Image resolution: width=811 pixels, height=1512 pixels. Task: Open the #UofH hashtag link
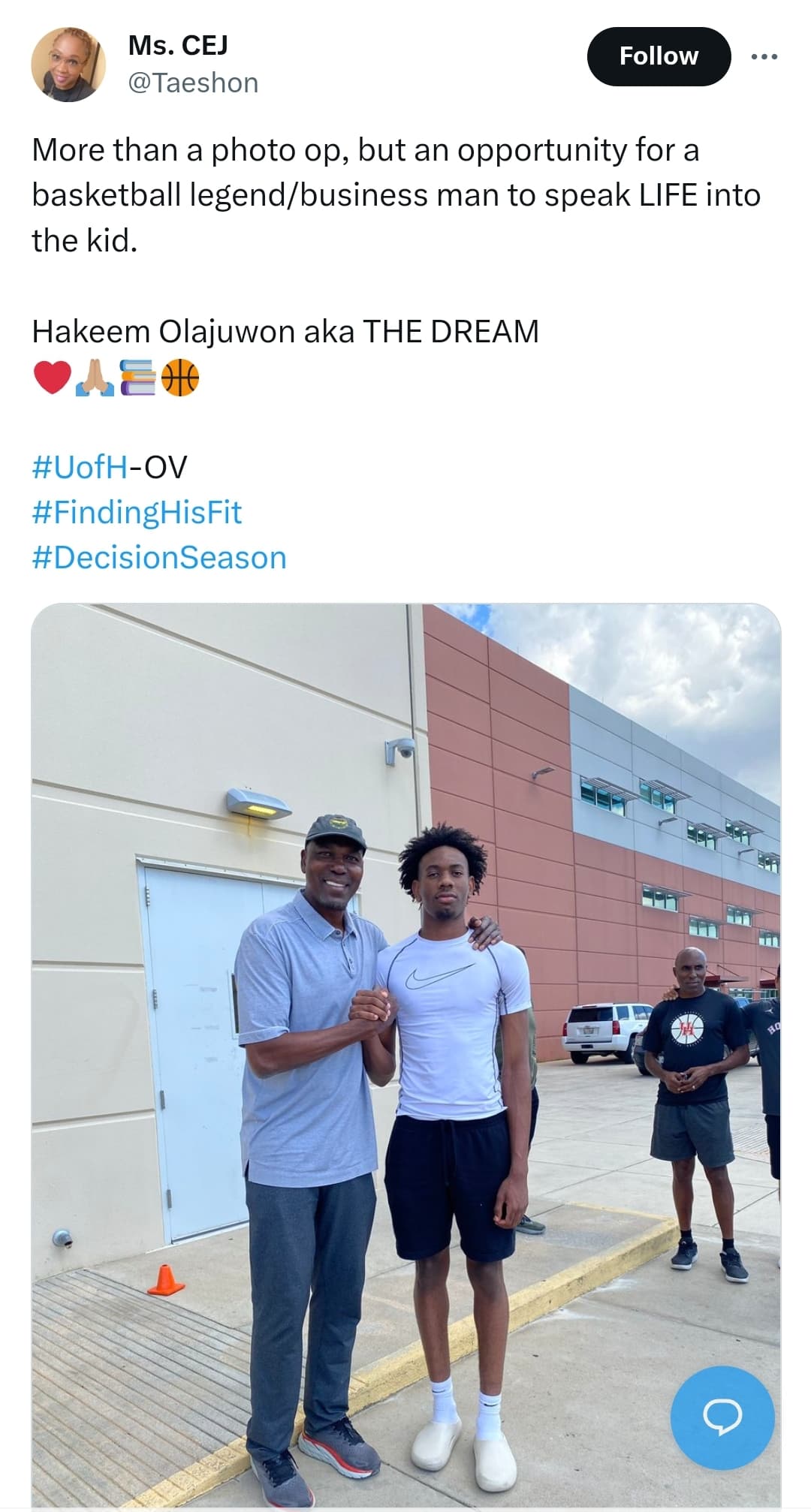pos(80,466)
